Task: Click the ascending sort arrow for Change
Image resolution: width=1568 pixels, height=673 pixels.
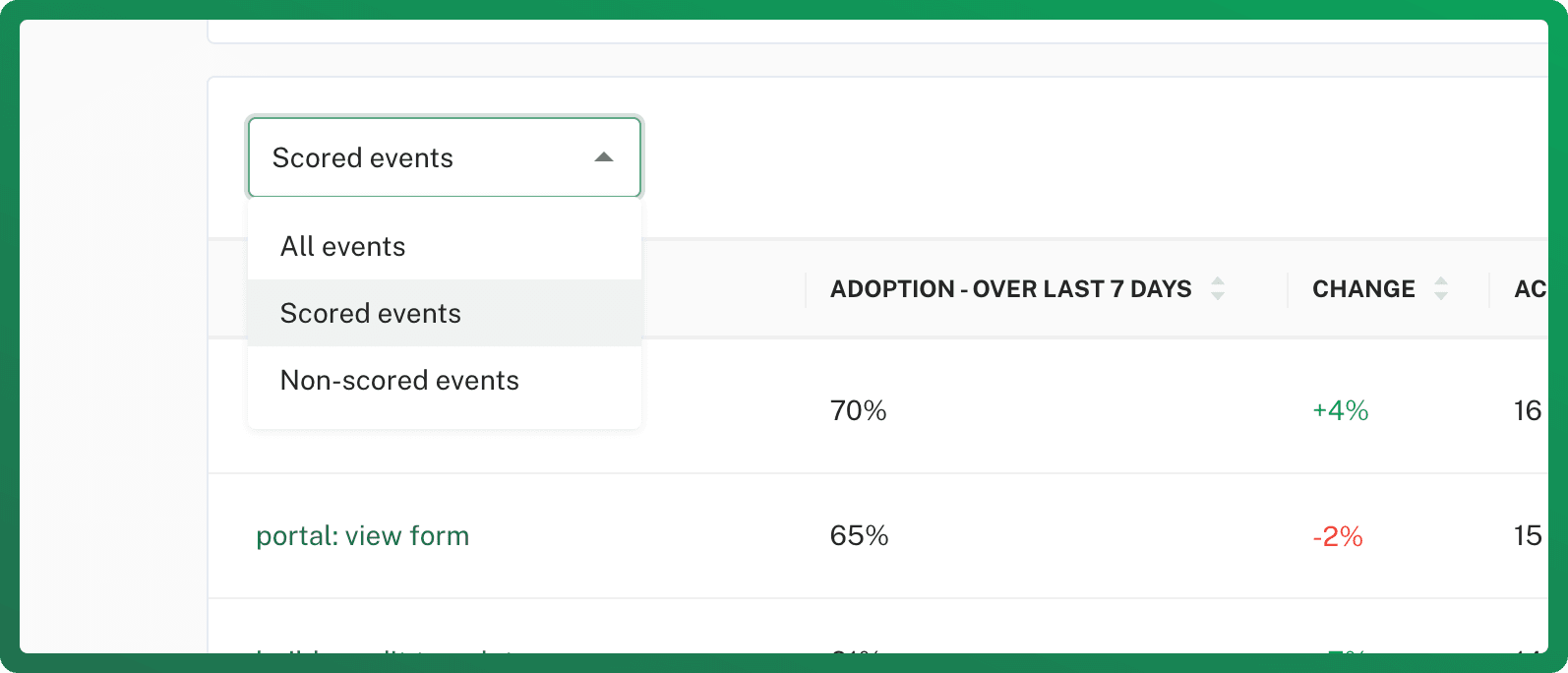Action: [1441, 281]
